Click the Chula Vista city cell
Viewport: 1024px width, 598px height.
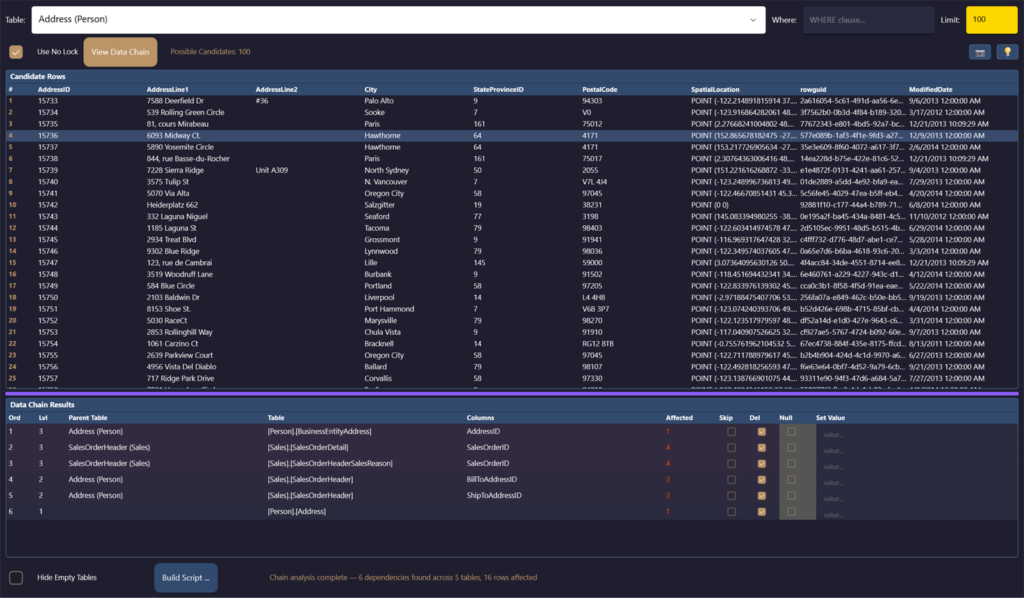pyautogui.click(x=383, y=332)
